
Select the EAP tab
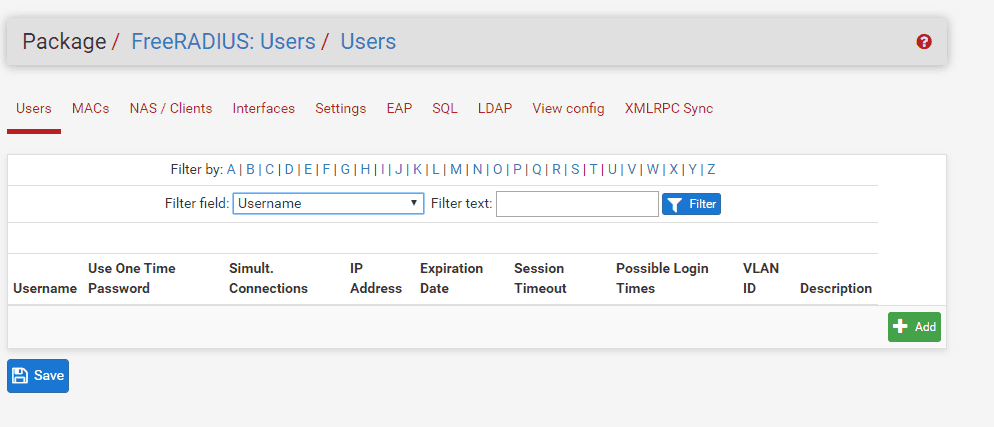click(x=399, y=109)
